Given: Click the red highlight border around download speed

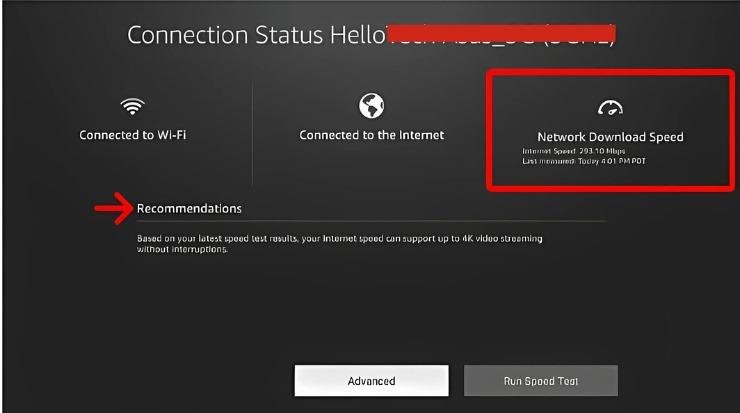Looking at the screenshot, I should 488,130.
